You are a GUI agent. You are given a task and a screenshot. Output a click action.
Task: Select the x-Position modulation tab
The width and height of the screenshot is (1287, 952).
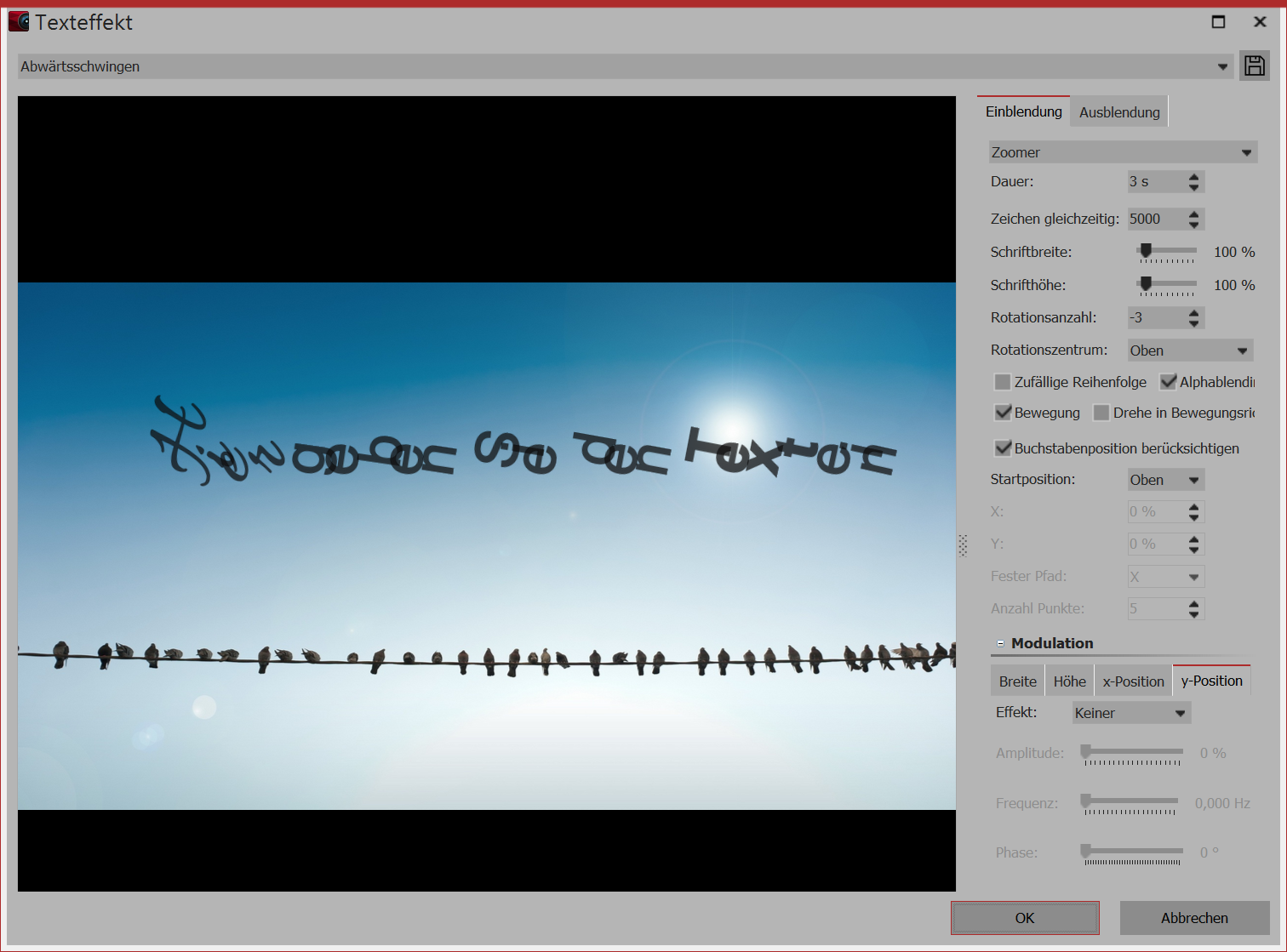pyautogui.click(x=1133, y=680)
